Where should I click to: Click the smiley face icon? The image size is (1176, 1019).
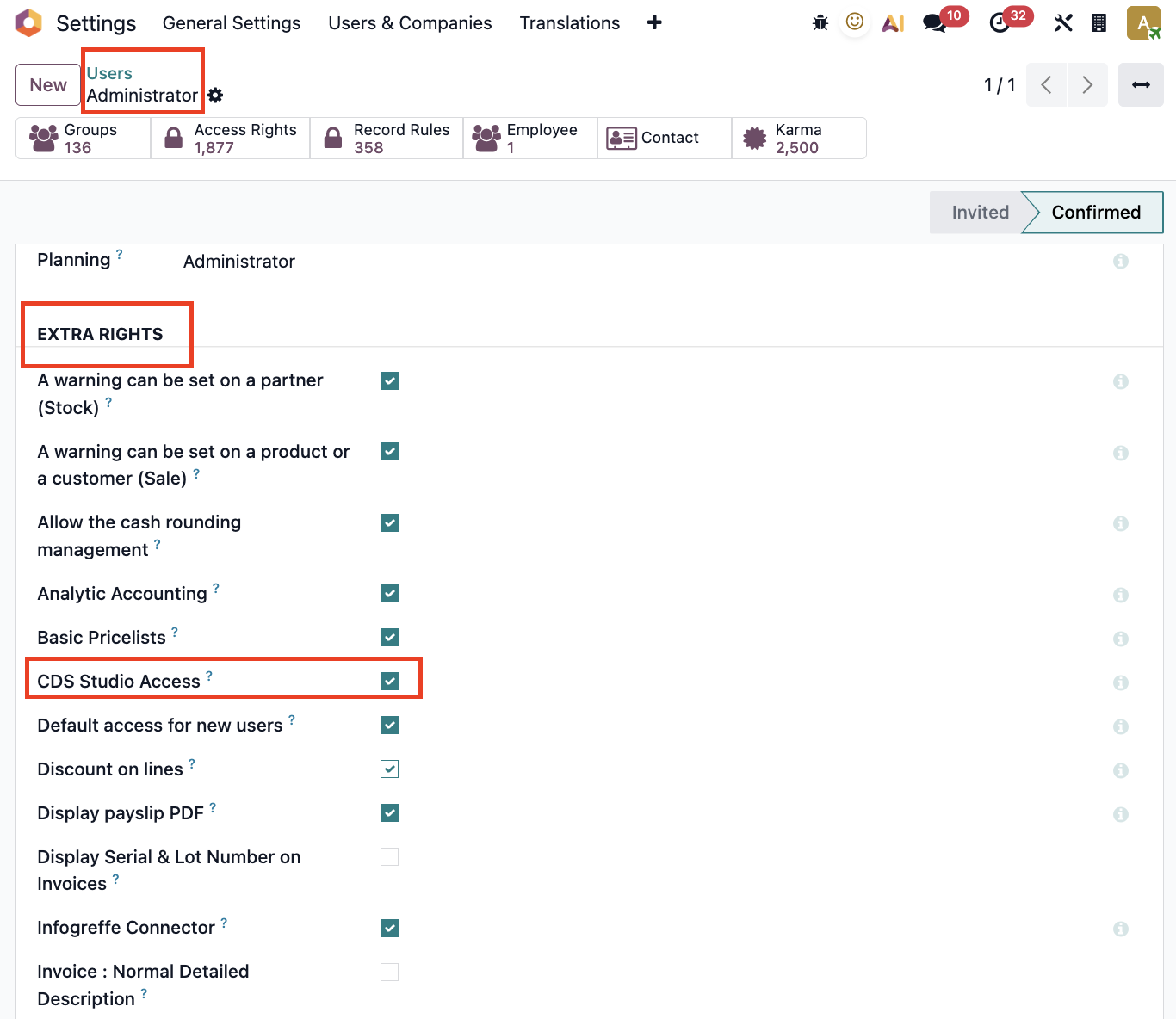(x=854, y=22)
